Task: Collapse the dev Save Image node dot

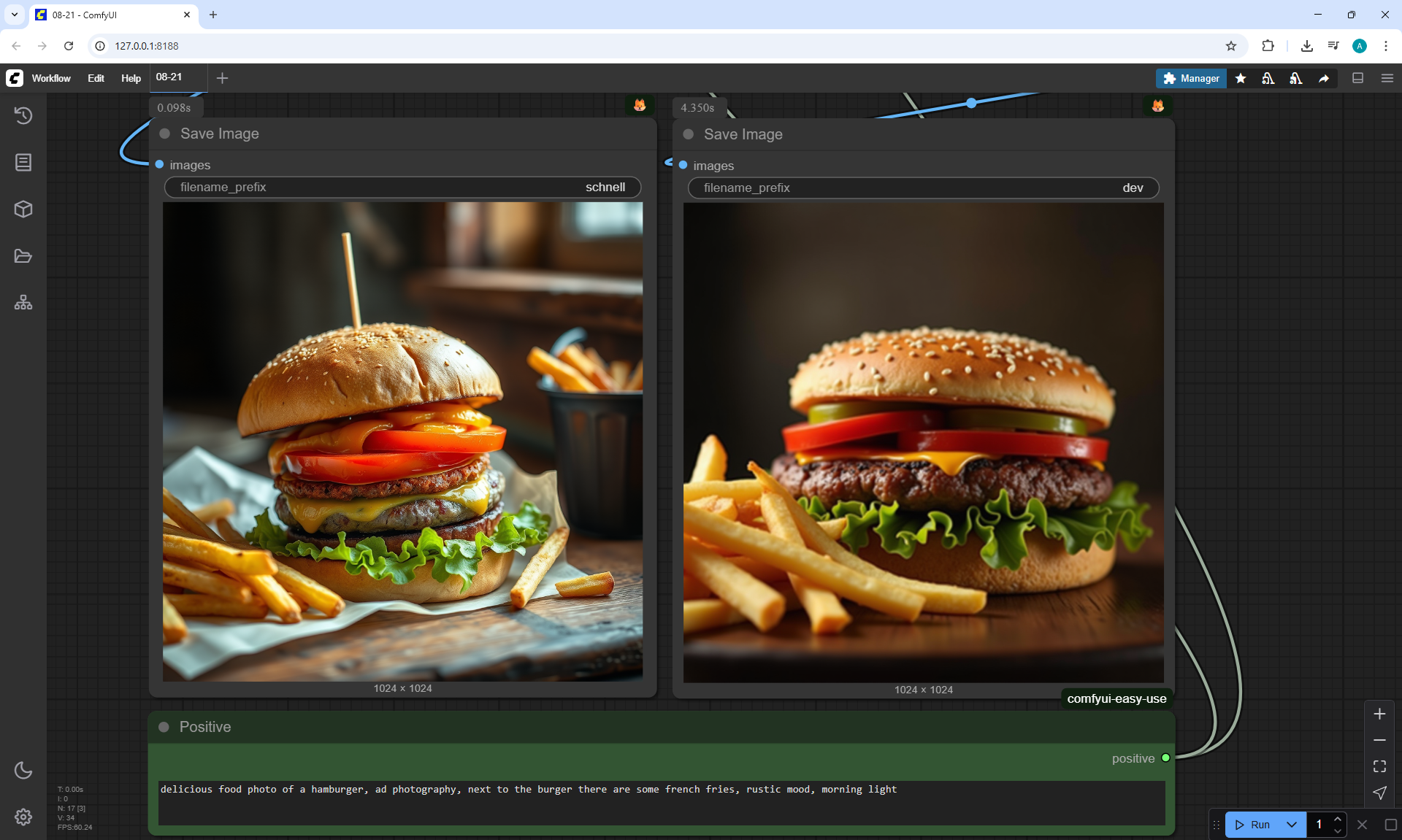Action: point(688,134)
